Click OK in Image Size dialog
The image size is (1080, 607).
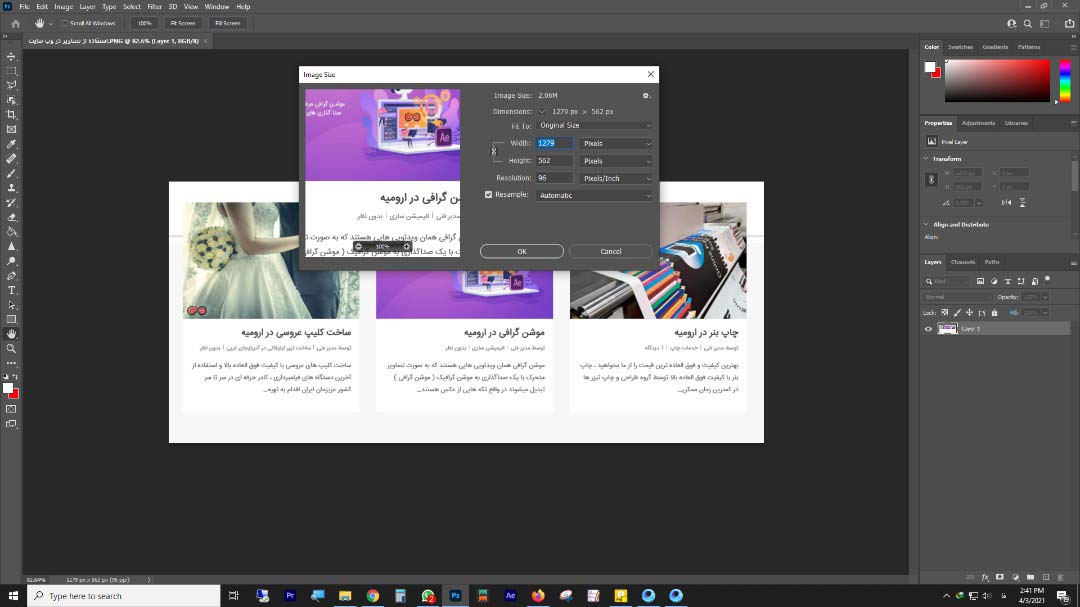point(521,251)
